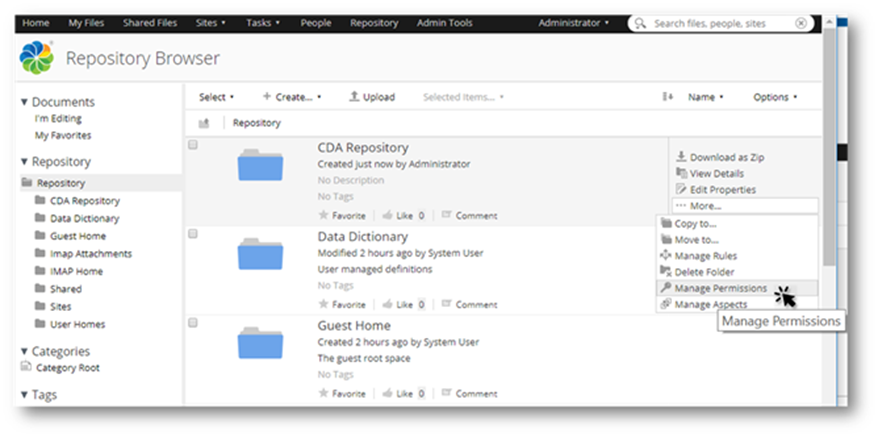Viewport: 878px width, 437px height.
Task: Click Download as Zip action icon
Action: click(x=682, y=157)
